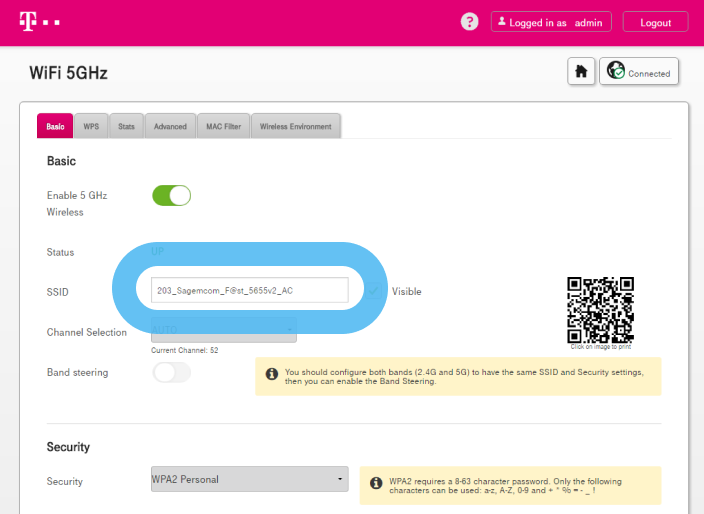Toggle the SSID Visible checkbox
Viewport: 704px width, 514px height.
pos(375,291)
